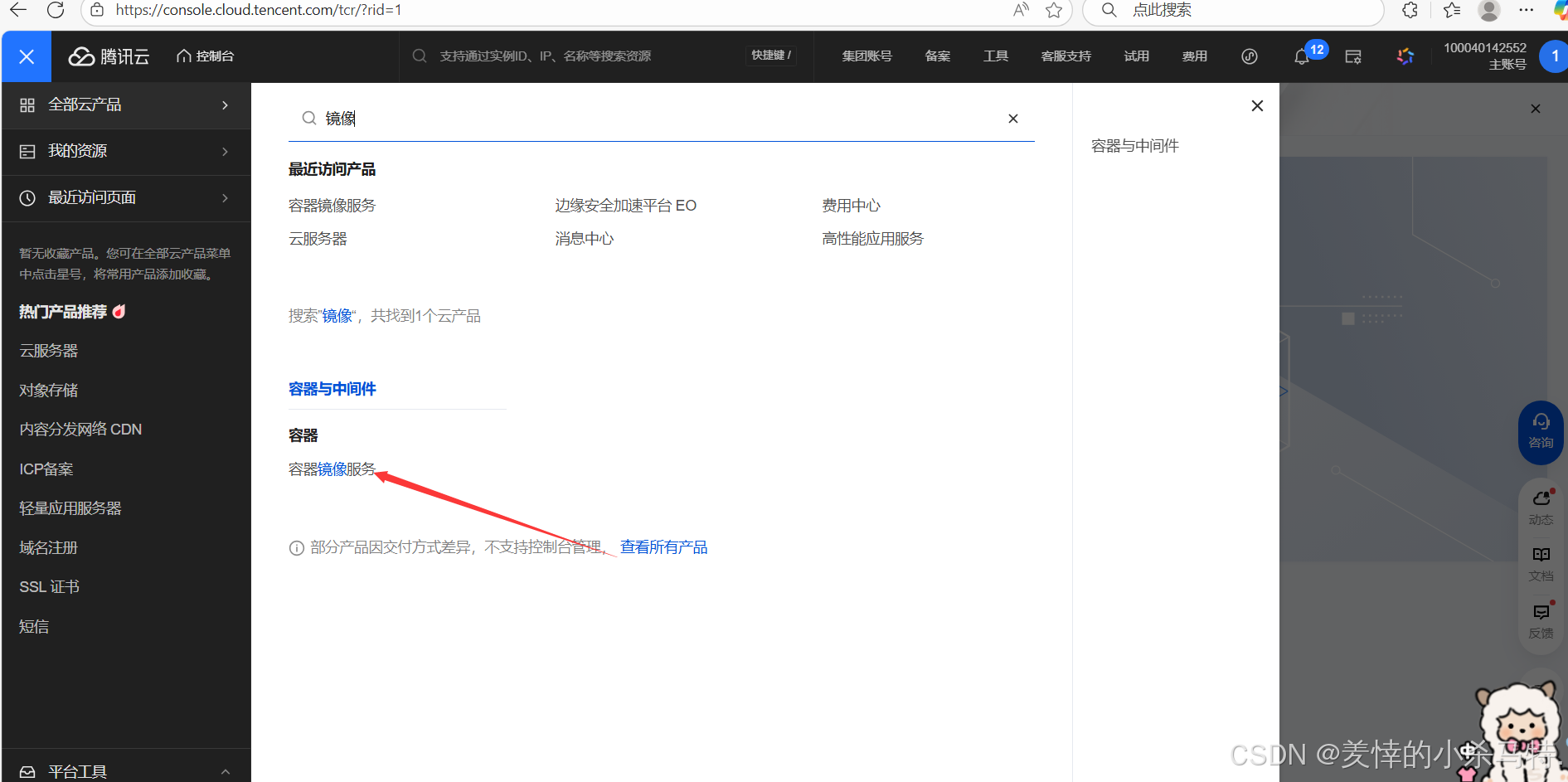Open ICP备案 in the sidebar
The width and height of the screenshot is (1568, 782).
(x=46, y=469)
